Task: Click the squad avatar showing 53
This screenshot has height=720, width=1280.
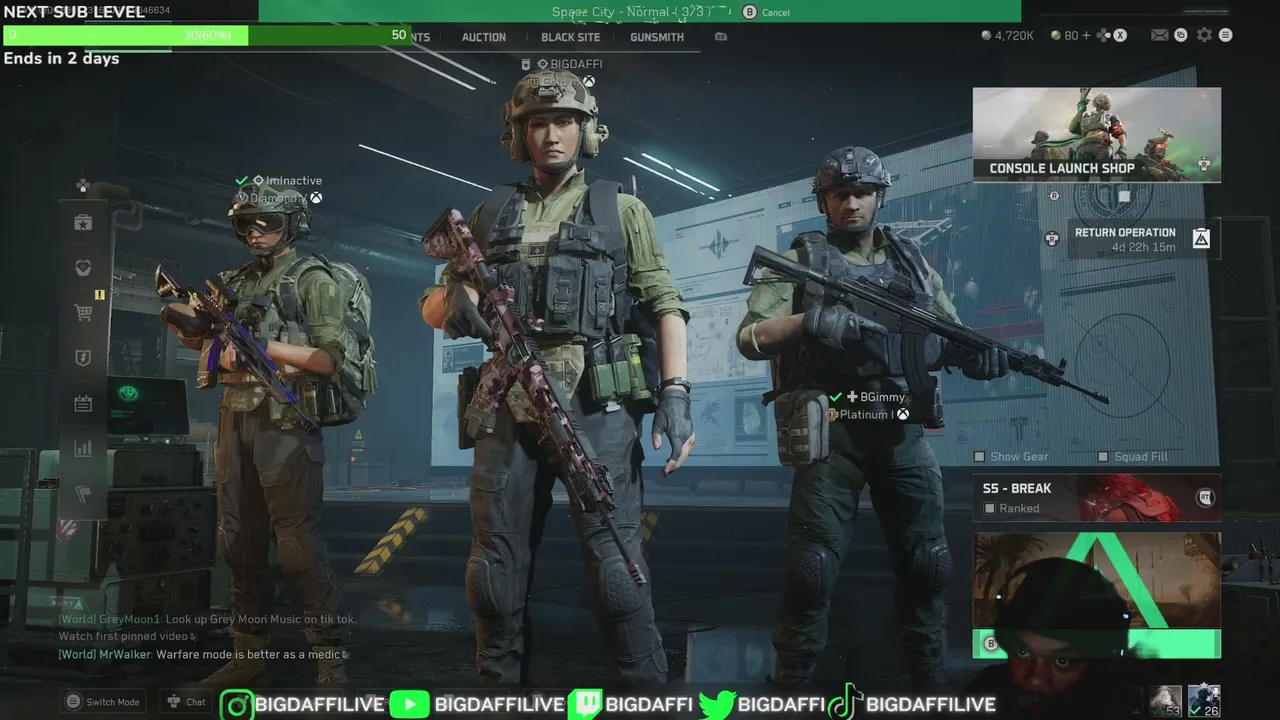Action: tap(1165, 700)
